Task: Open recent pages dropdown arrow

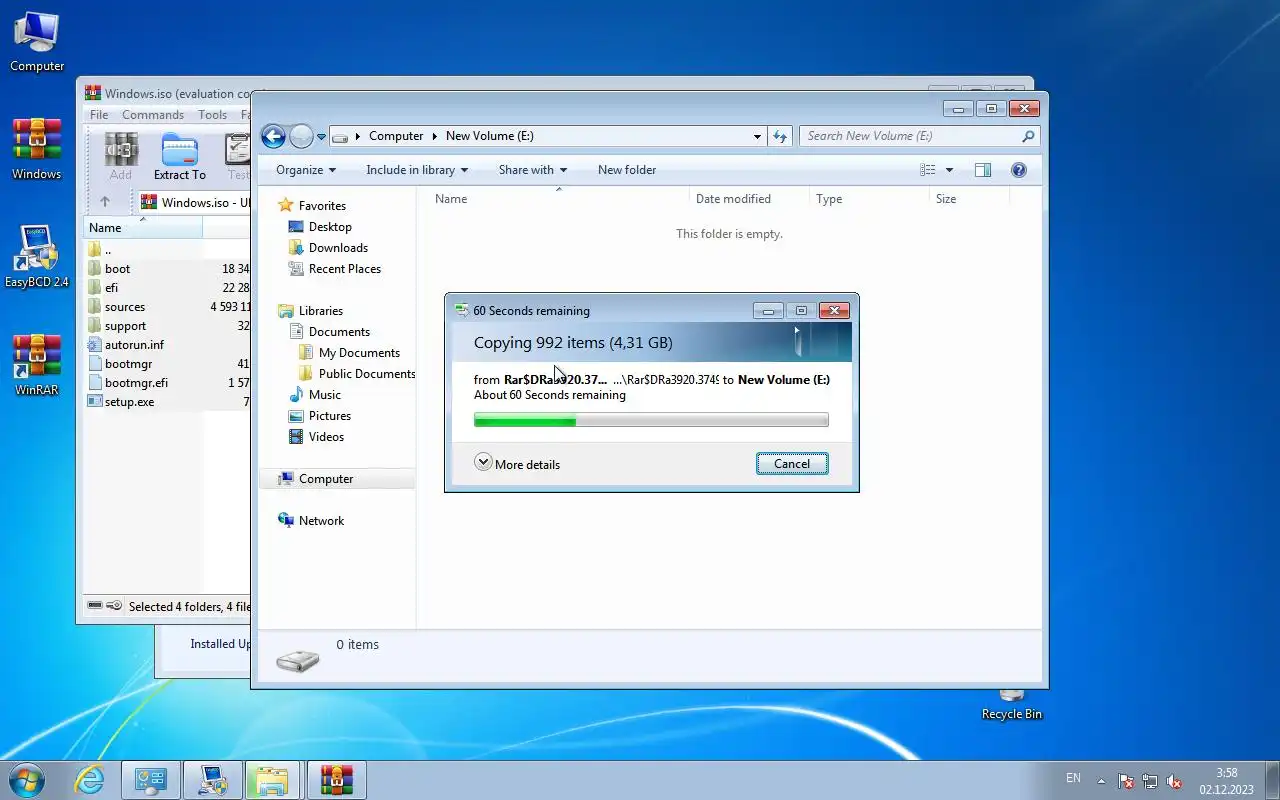Action: click(321, 137)
